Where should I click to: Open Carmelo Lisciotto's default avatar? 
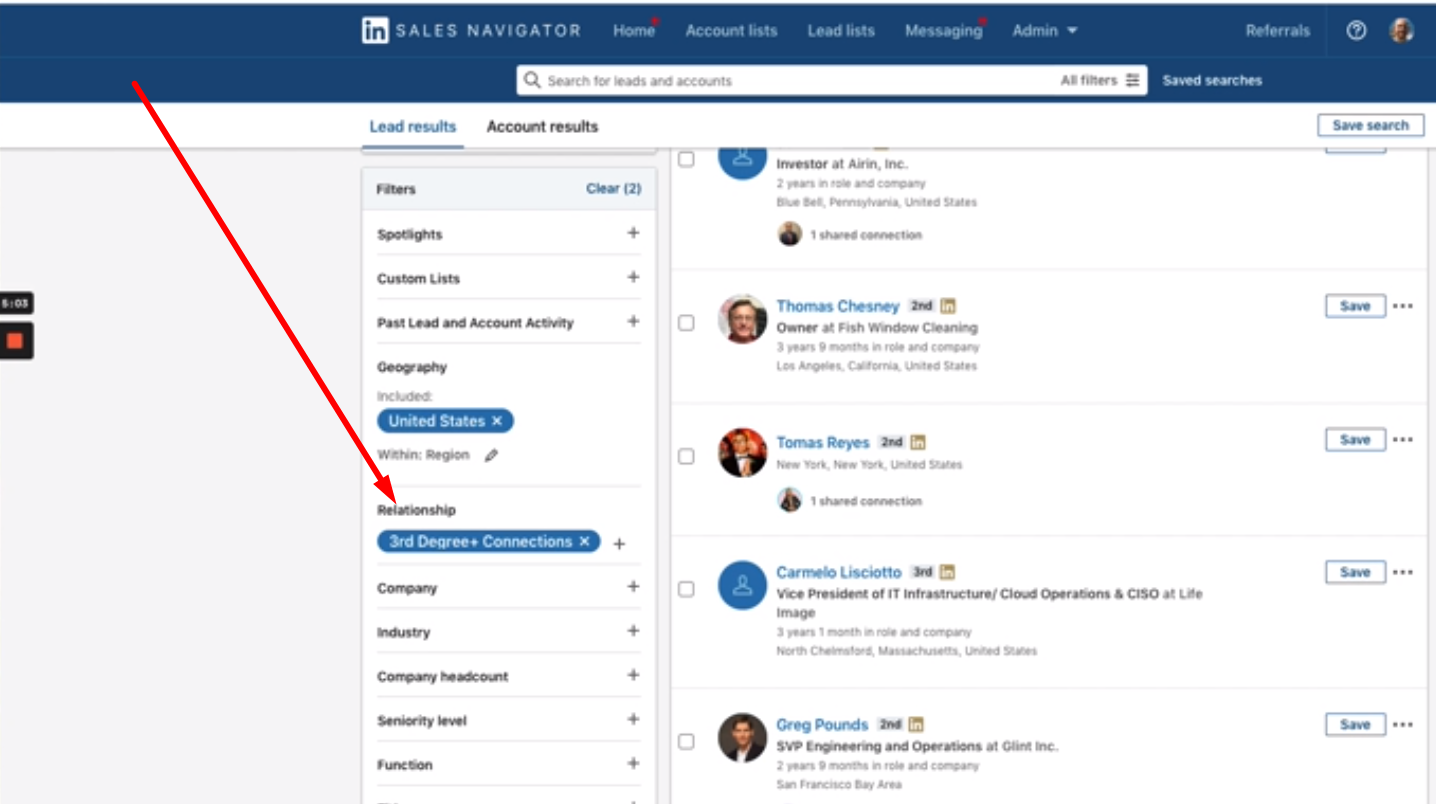[x=742, y=586]
